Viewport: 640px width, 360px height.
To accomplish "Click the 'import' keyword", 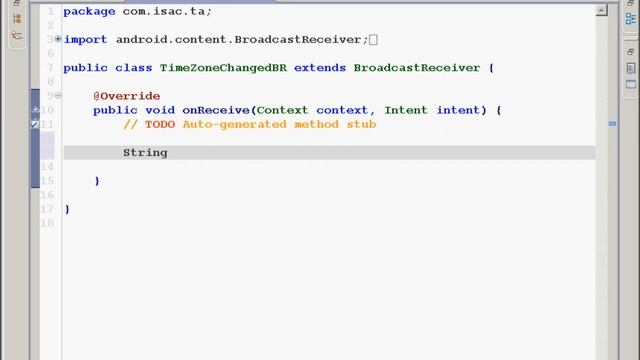I will (x=85, y=40).
